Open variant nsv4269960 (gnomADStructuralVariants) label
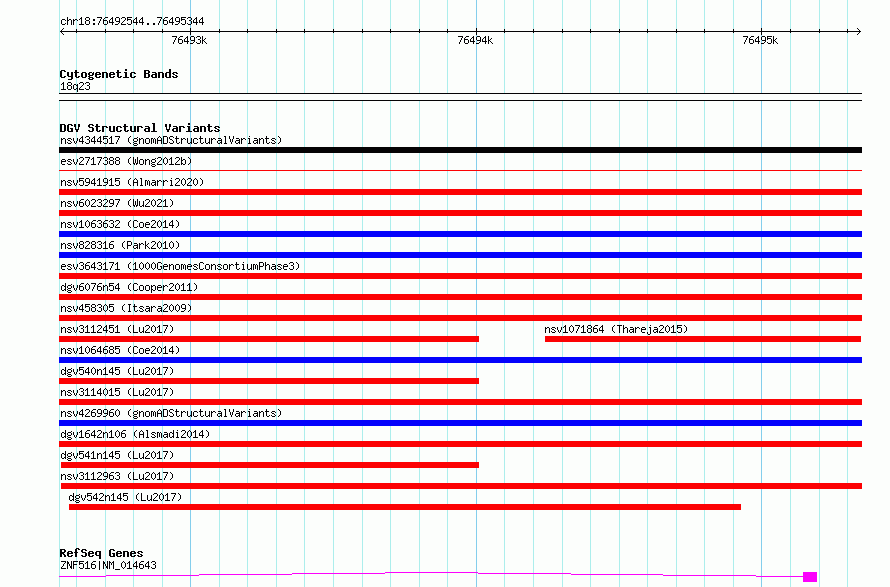 [171, 413]
